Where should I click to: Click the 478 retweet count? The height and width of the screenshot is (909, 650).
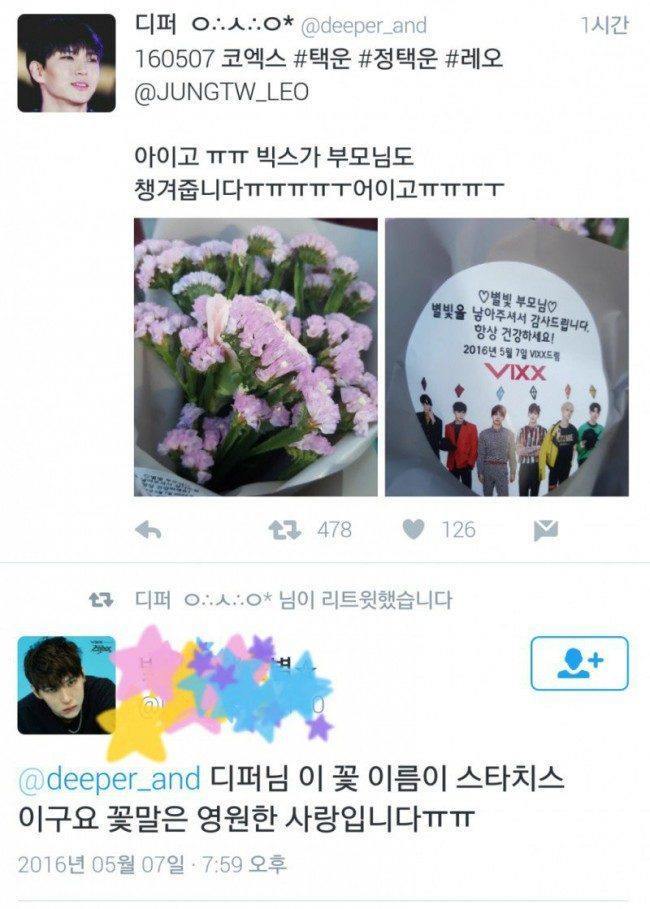click(335, 530)
